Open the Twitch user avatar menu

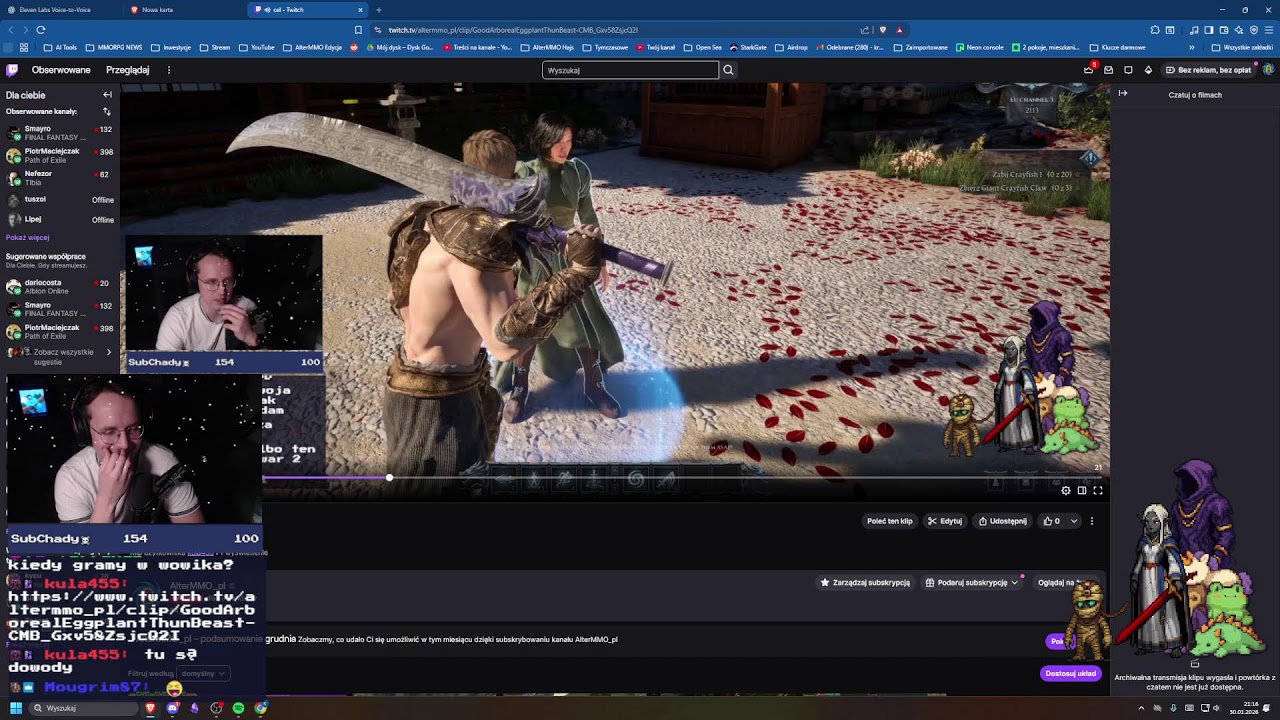[x=1268, y=70]
